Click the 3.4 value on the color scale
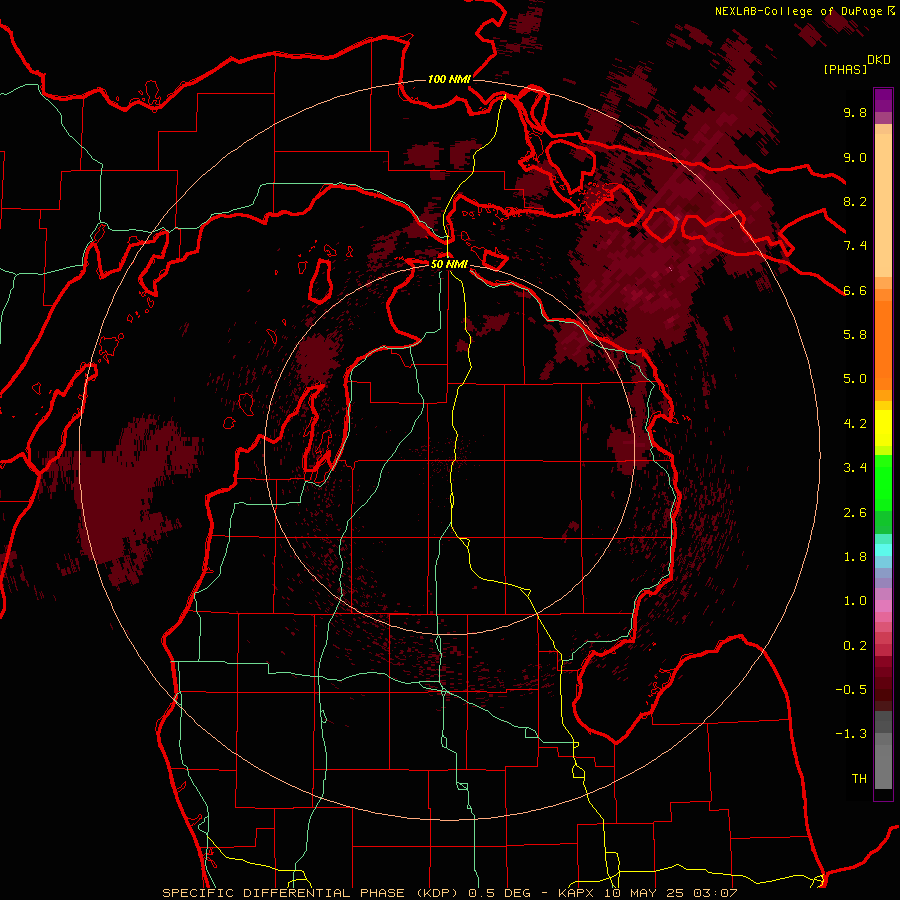Viewport: 900px width, 900px height. pos(855,468)
